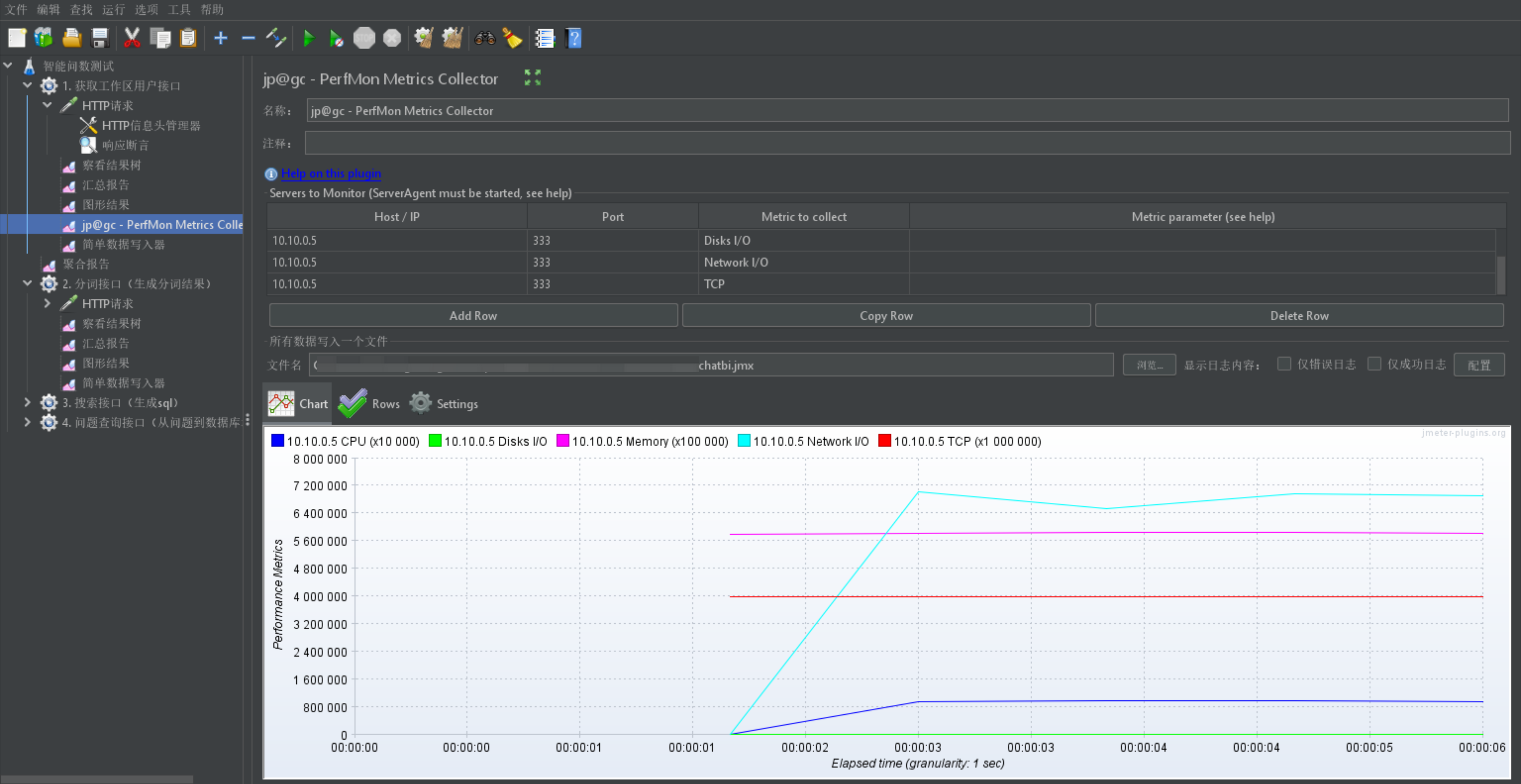Click the 配置 configure button
The width and height of the screenshot is (1521, 784).
(1479, 365)
